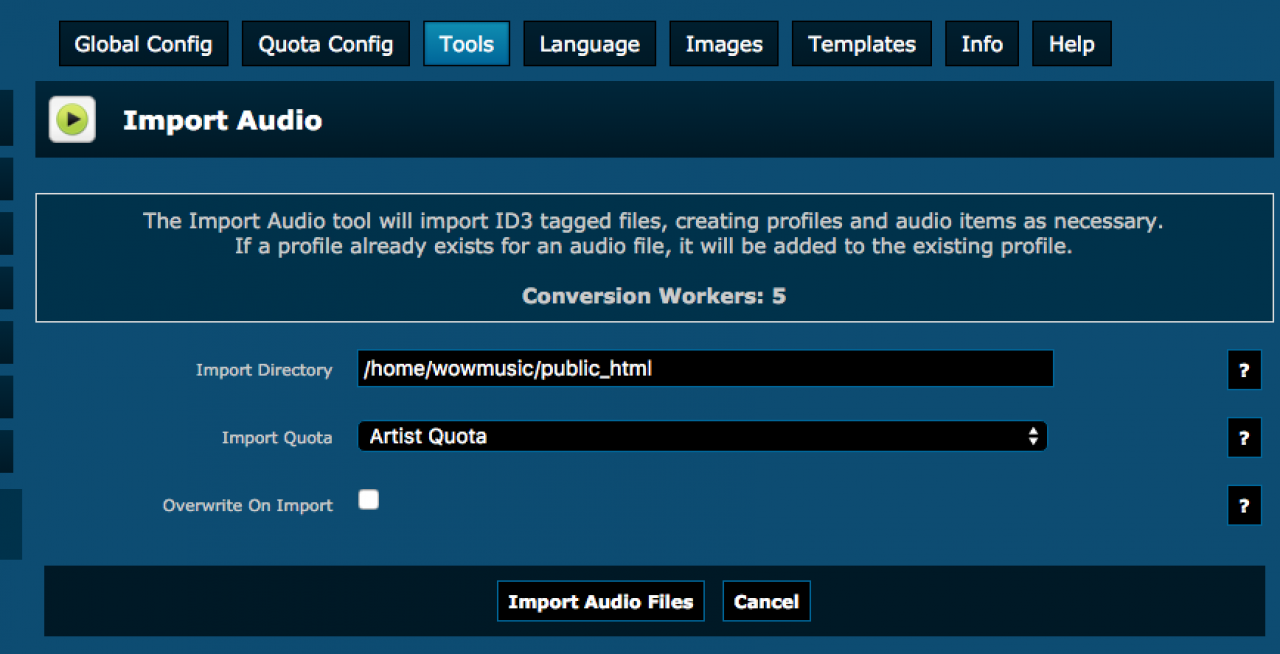1280x654 pixels.
Task: Open the Images tab
Action: (x=724, y=44)
